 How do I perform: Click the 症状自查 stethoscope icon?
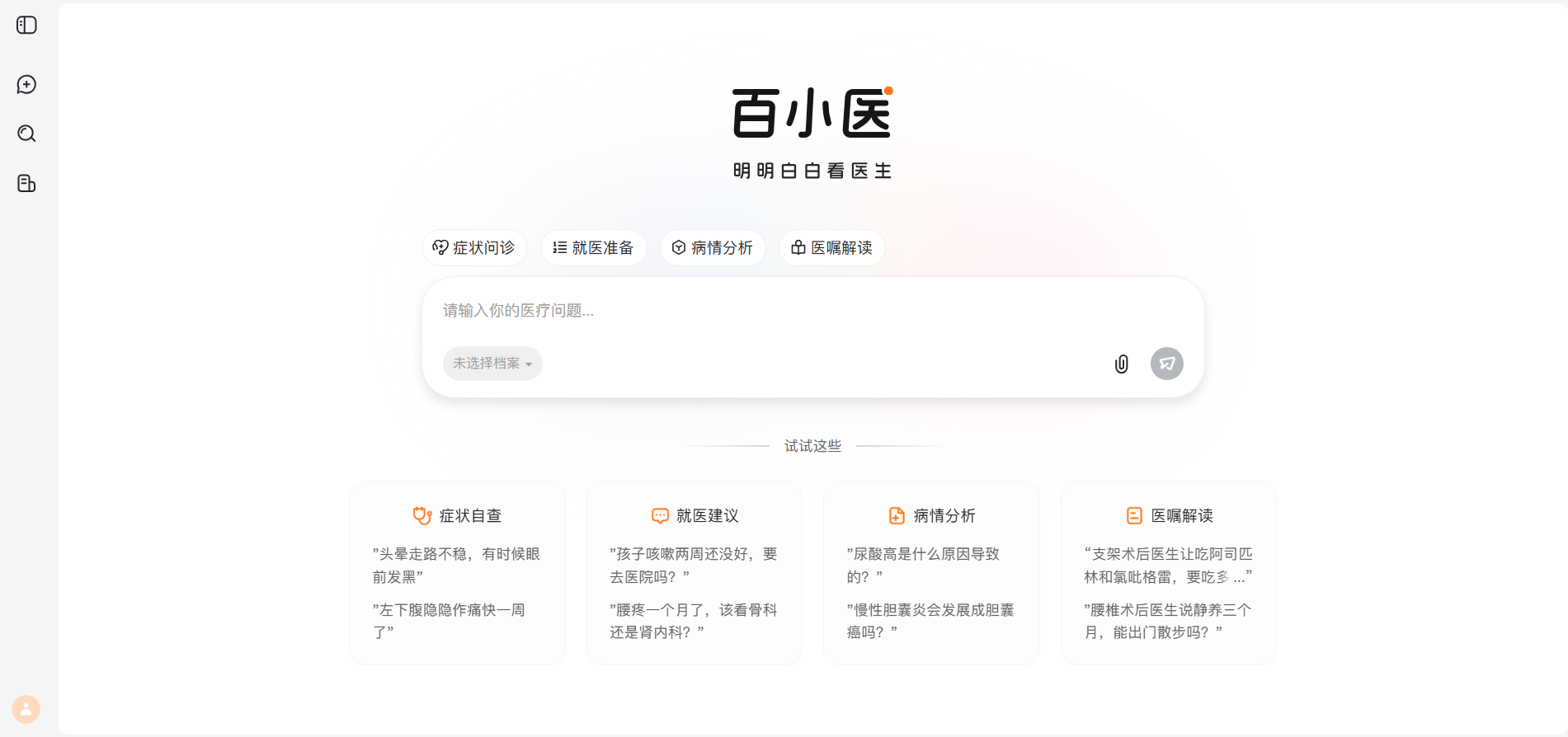tap(422, 515)
